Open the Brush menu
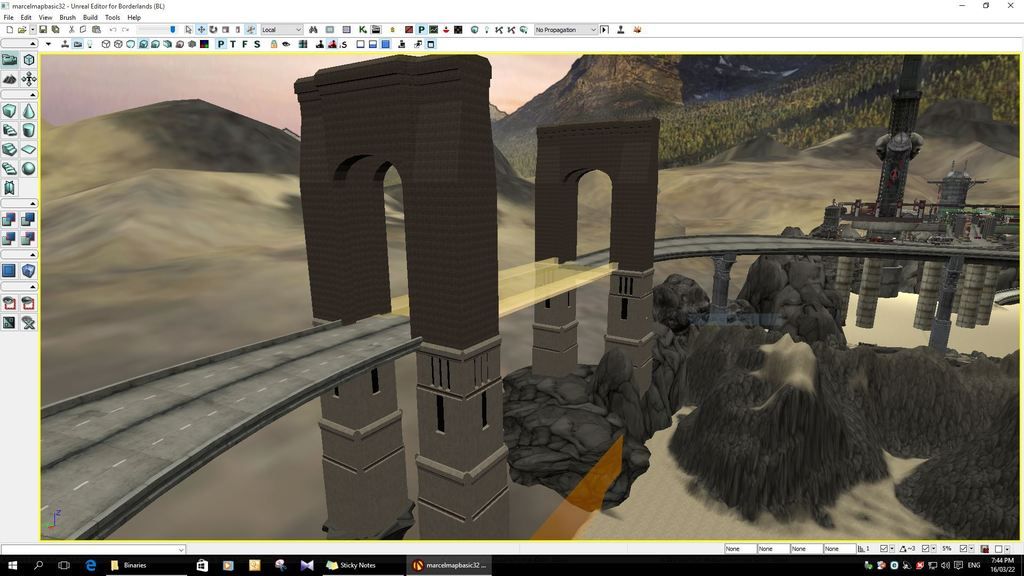Viewport: 1024px width, 576px height. (67, 18)
